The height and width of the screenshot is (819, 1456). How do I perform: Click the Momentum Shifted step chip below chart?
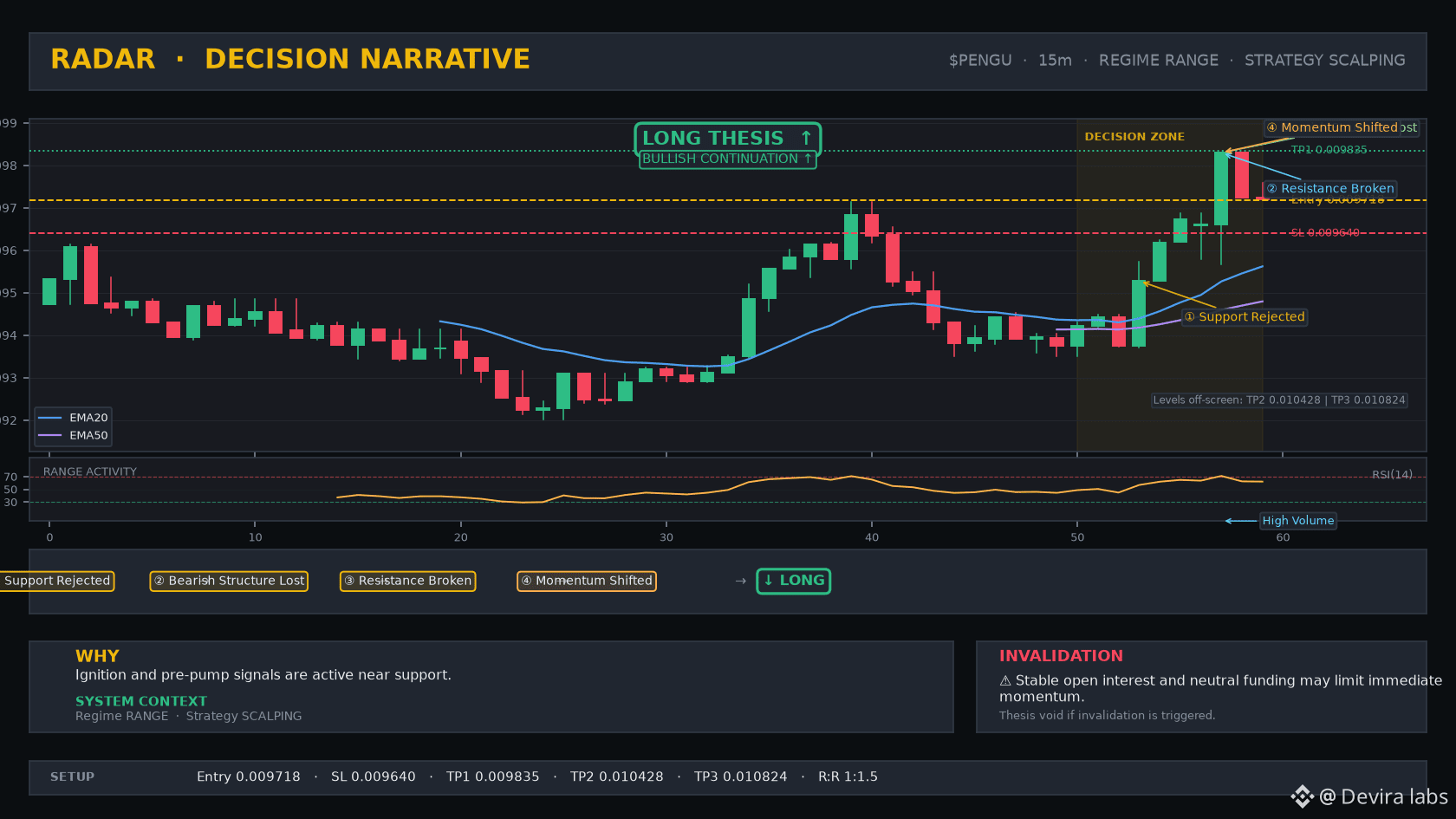(x=587, y=581)
